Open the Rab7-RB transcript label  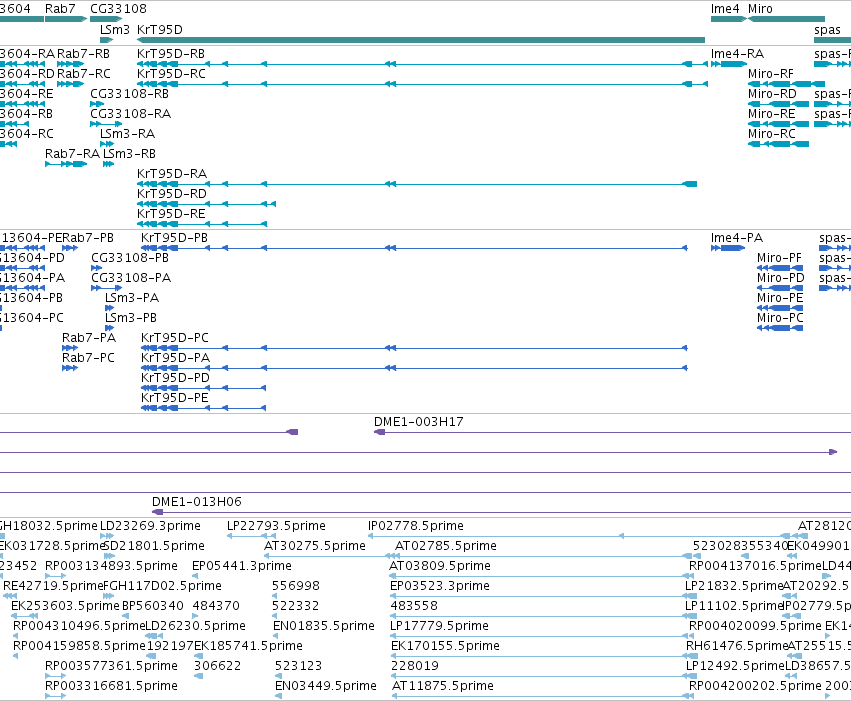pos(83,54)
